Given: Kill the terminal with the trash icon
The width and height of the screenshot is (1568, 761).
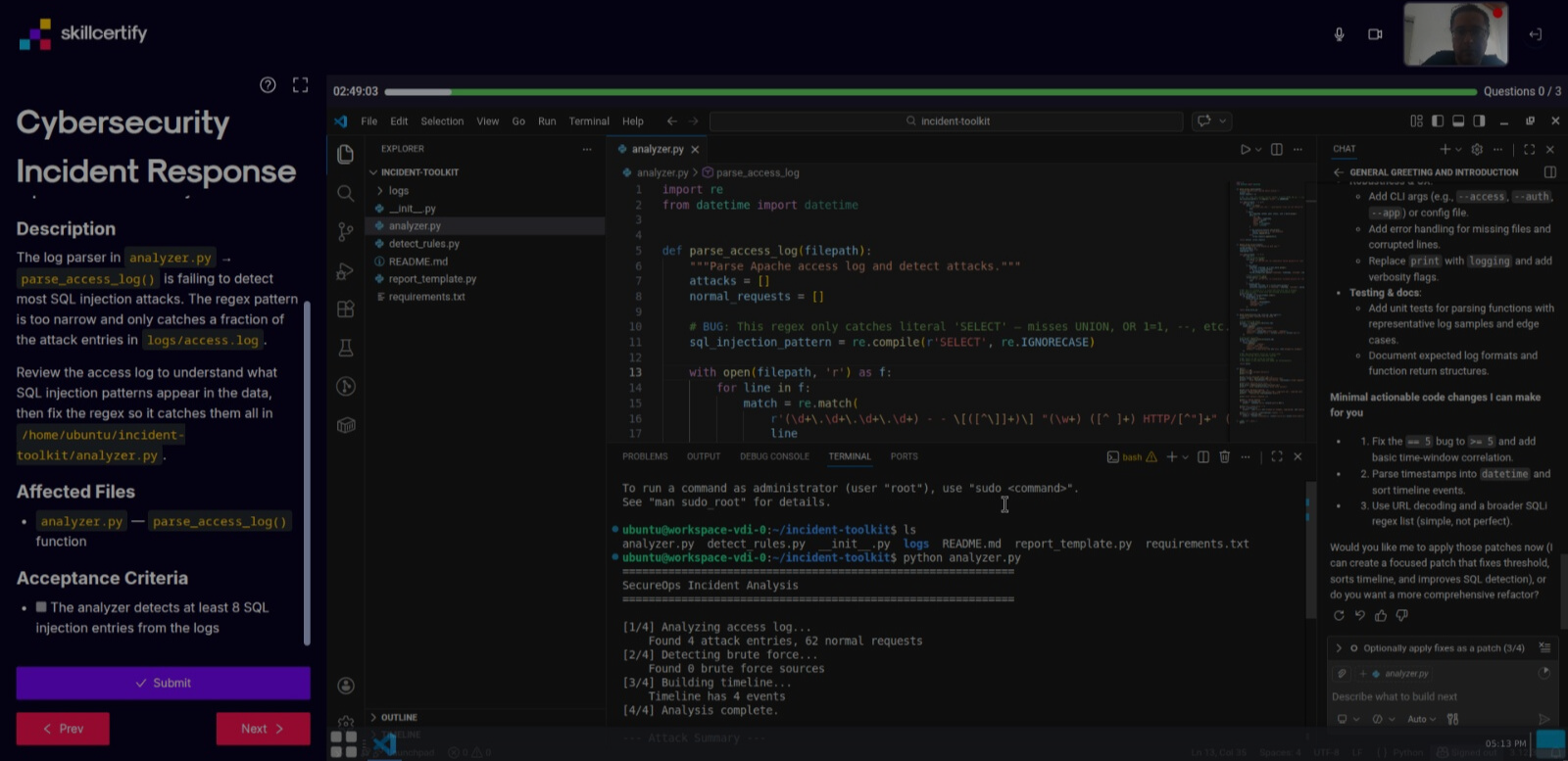Looking at the screenshot, I should (1224, 457).
